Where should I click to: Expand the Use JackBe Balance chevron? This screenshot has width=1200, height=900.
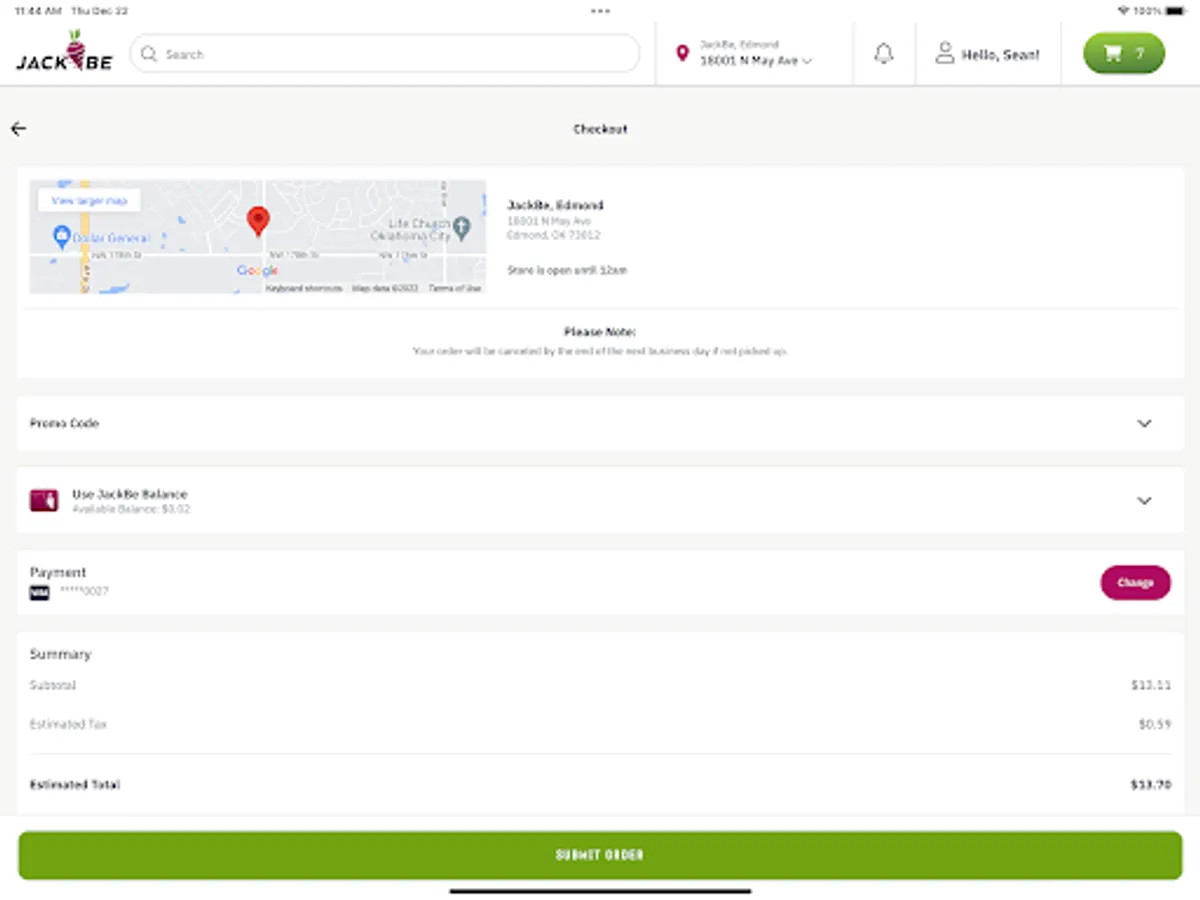click(x=1144, y=501)
